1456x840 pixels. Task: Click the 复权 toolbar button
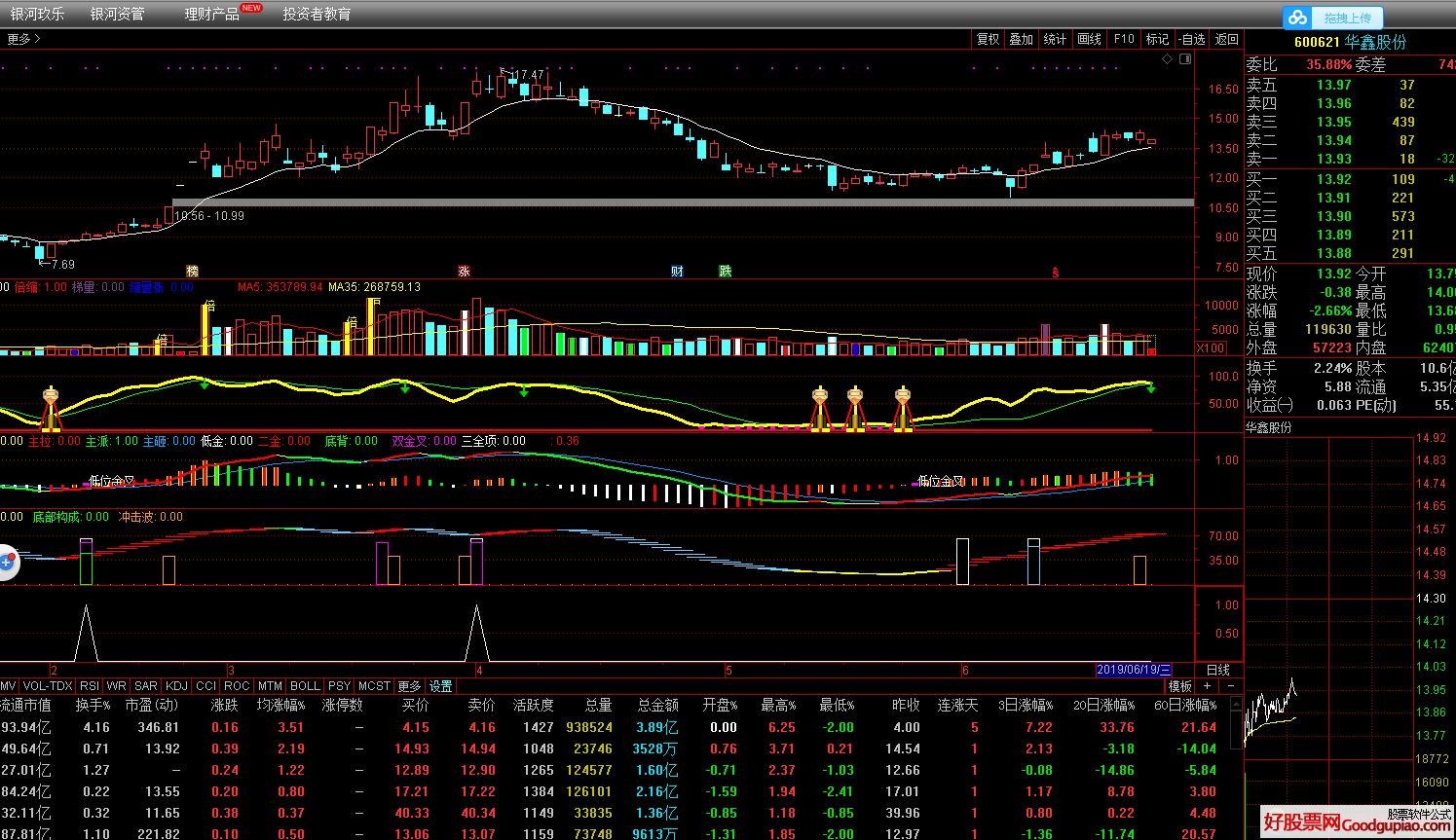click(x=989, y=39)
